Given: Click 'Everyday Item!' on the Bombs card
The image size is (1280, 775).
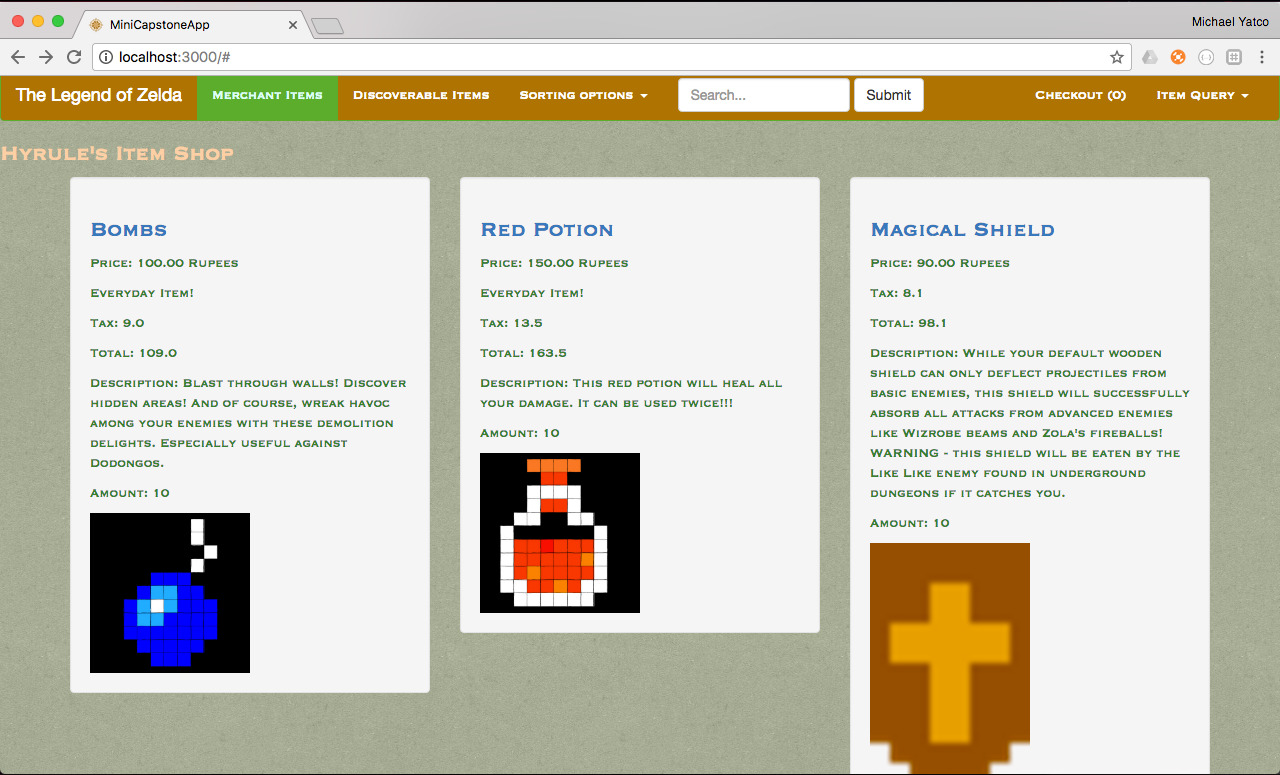Looking at the screenshot, I should (142, 294).
